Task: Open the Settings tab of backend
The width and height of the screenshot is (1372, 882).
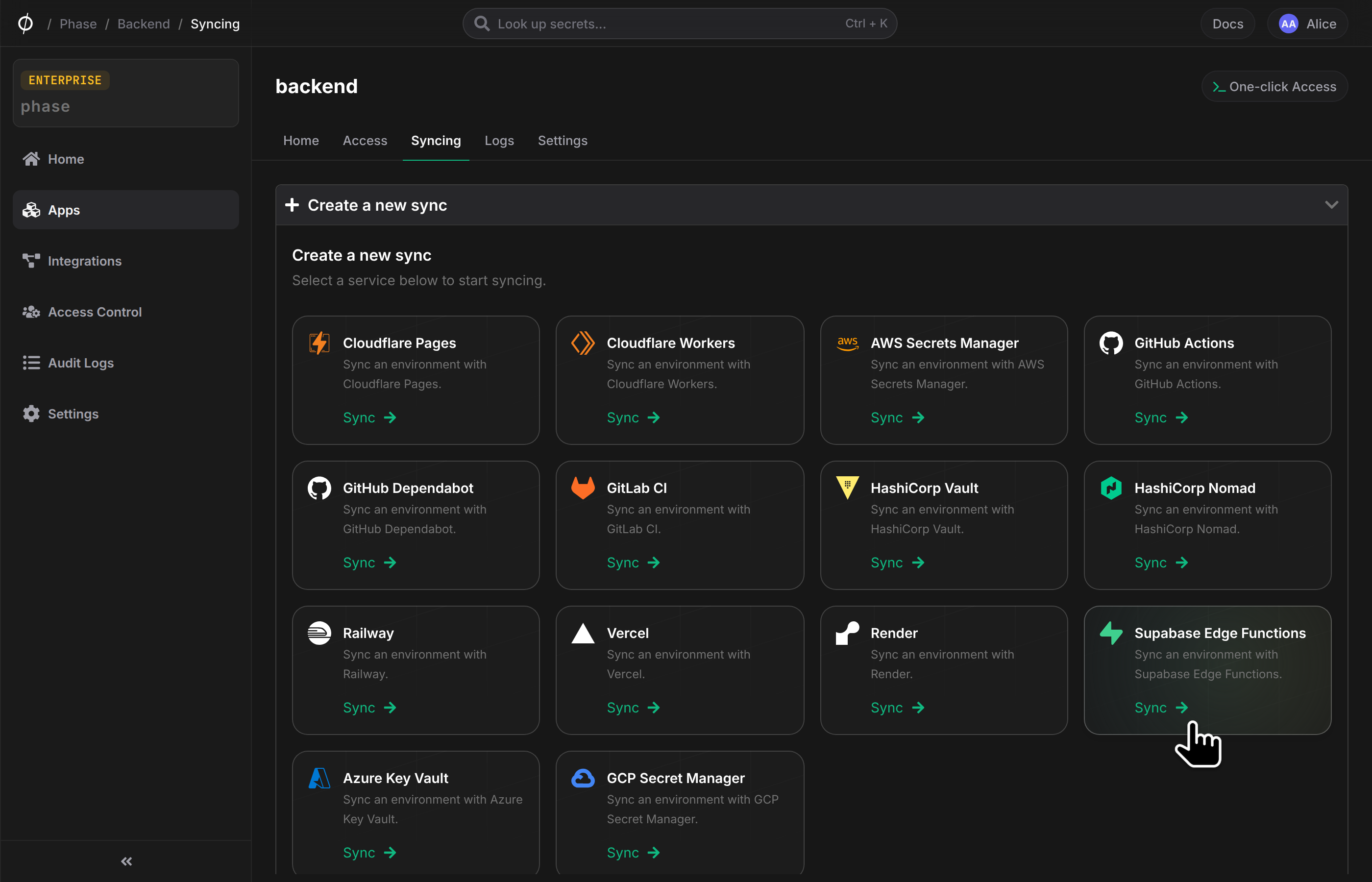Action: (x=563, y=140)
